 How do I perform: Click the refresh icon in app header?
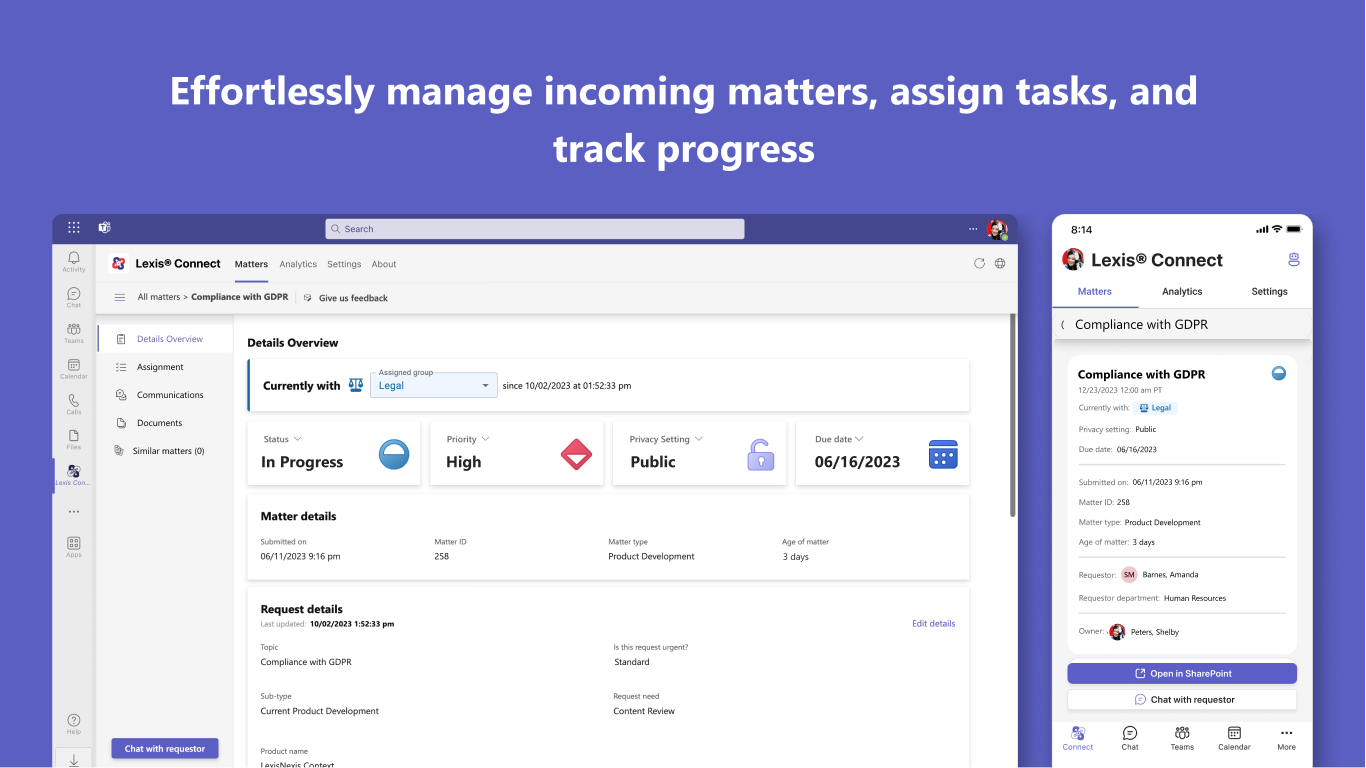[x=979, y=264]
